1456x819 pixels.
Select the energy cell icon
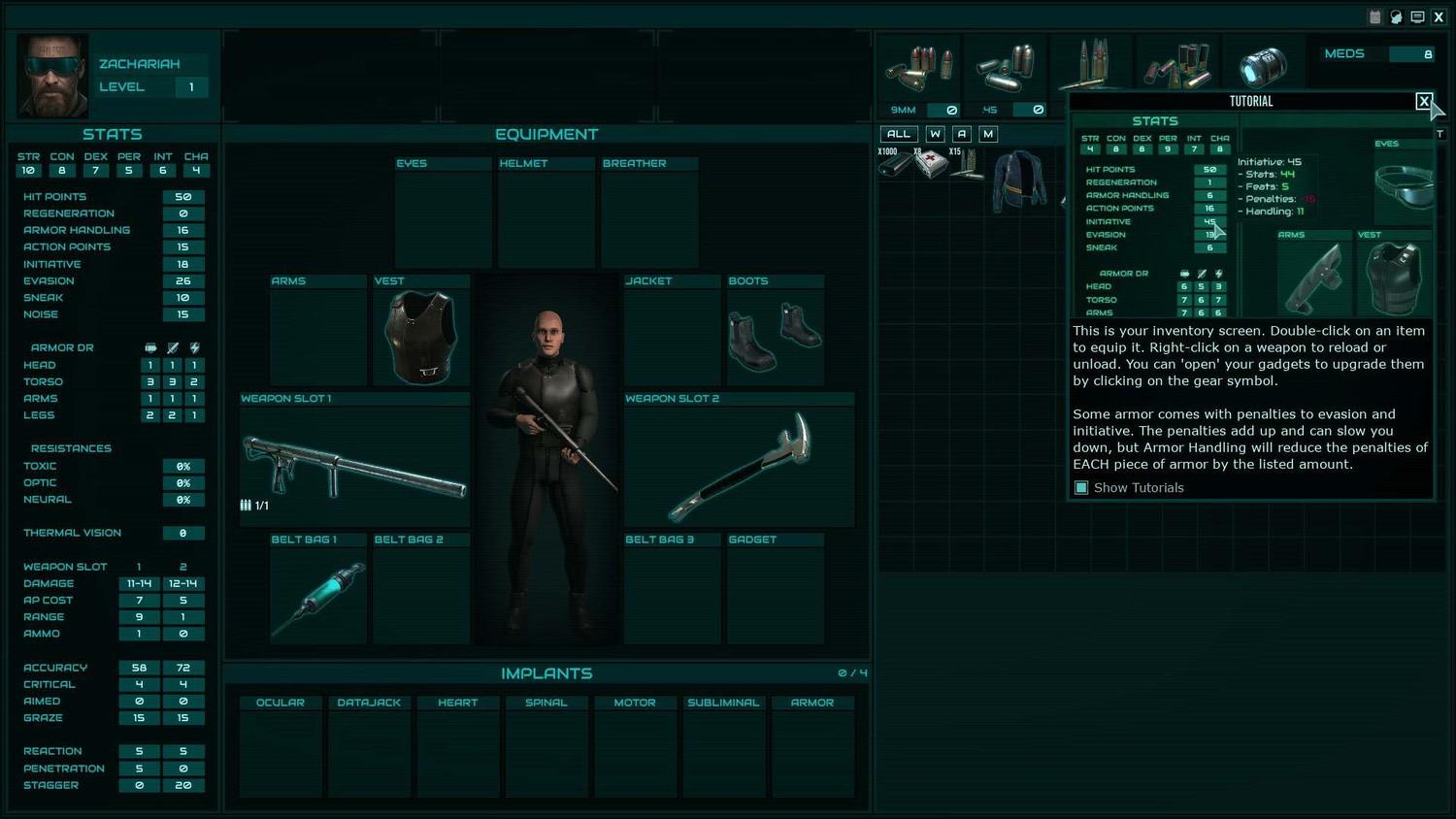pos(1264,67)
